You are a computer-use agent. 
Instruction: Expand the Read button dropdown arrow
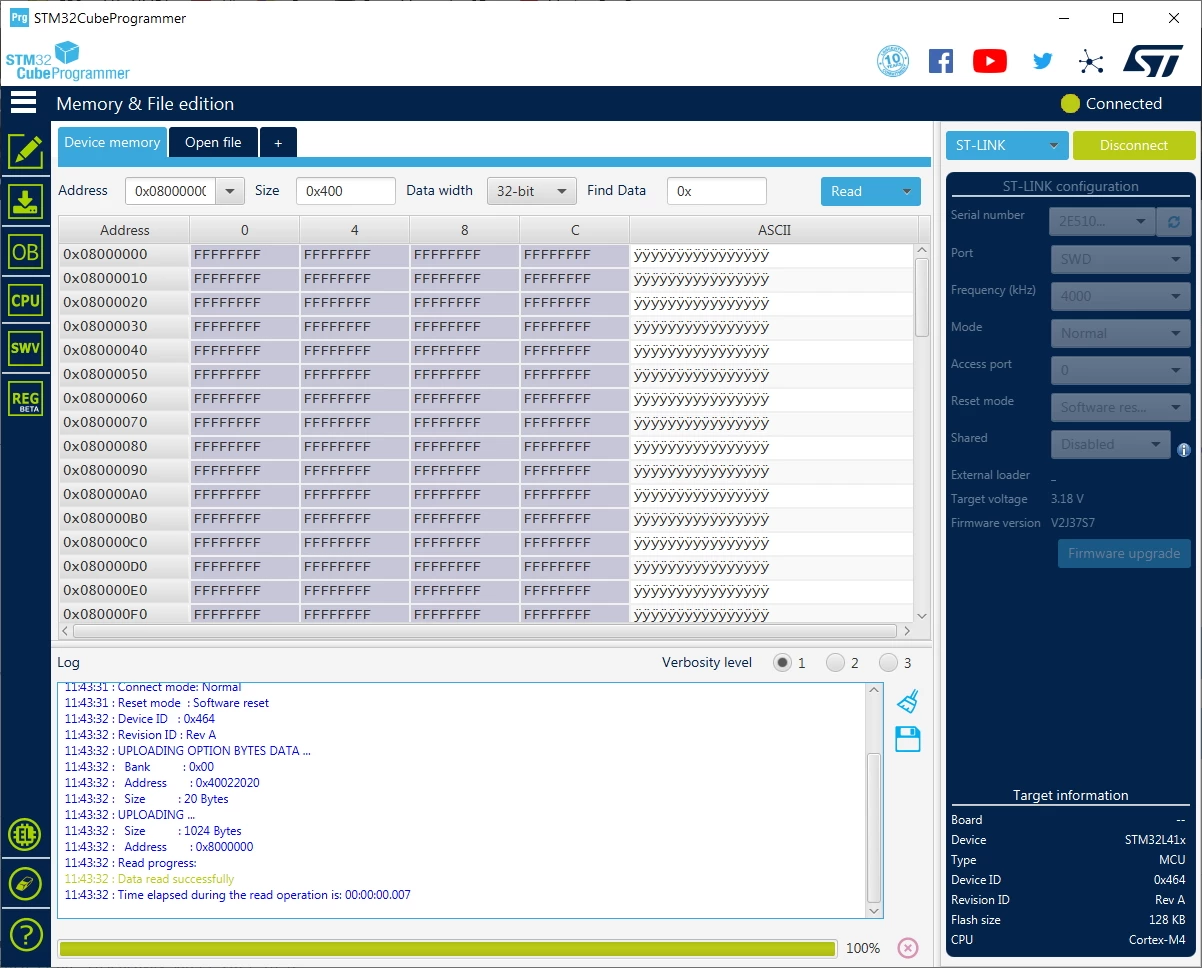(907, 191)
